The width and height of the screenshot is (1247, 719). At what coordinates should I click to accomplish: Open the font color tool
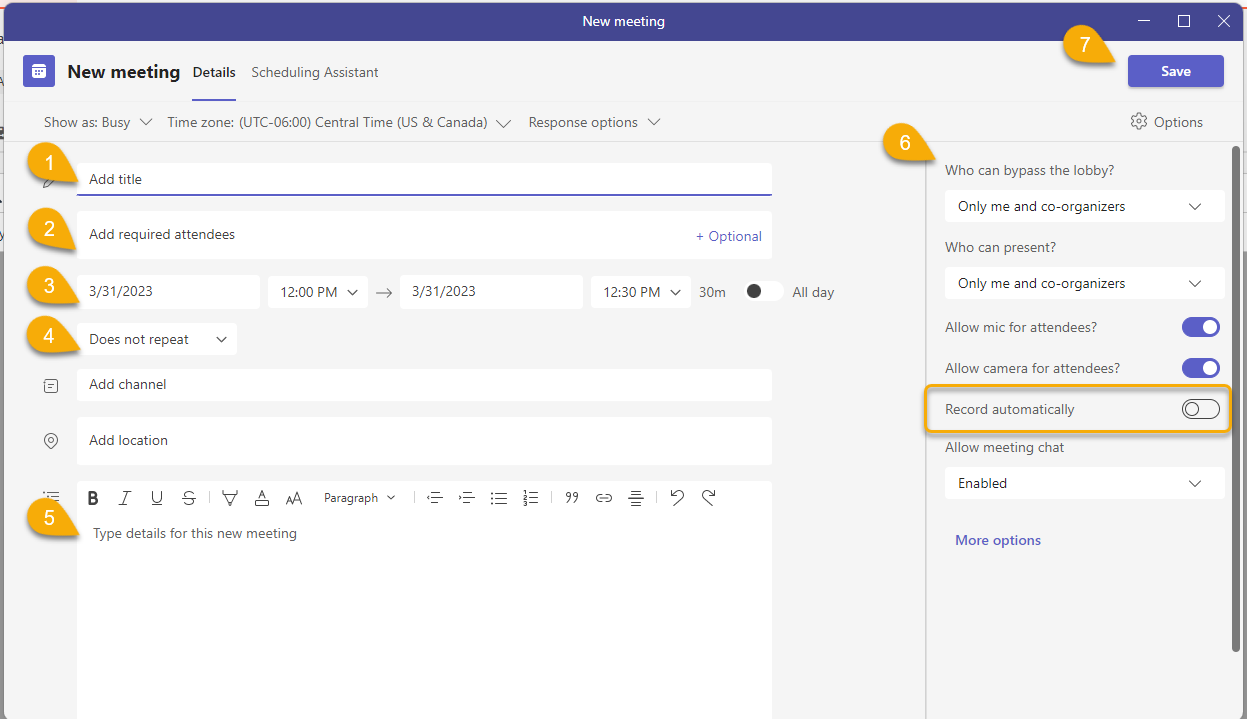262,498
